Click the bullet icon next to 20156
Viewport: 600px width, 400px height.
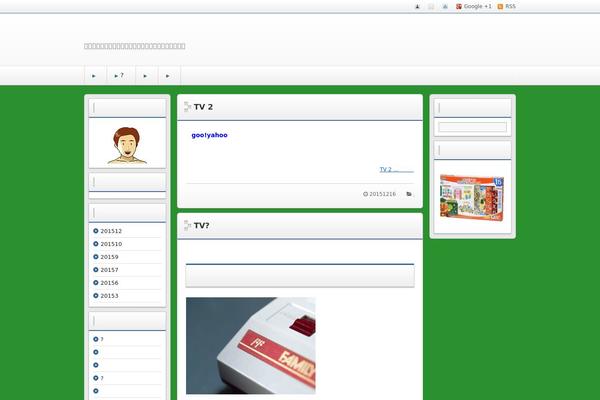click(x=96, y=282)
